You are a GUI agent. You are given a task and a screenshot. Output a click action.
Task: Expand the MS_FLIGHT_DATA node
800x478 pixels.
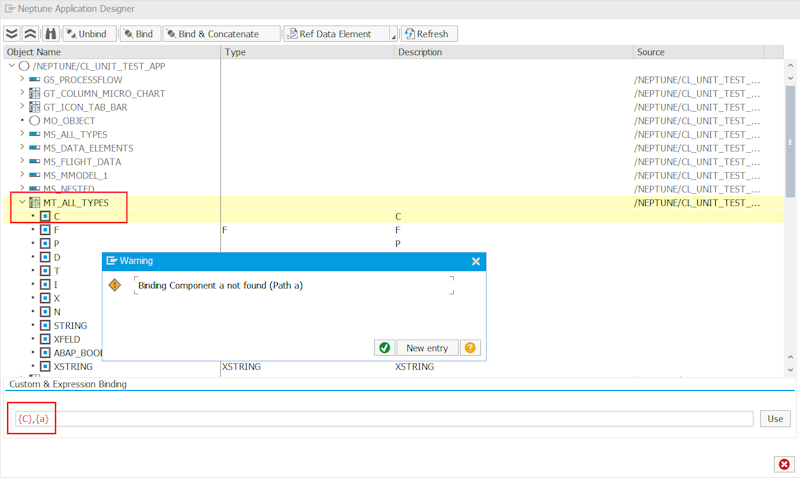point(22,161)
